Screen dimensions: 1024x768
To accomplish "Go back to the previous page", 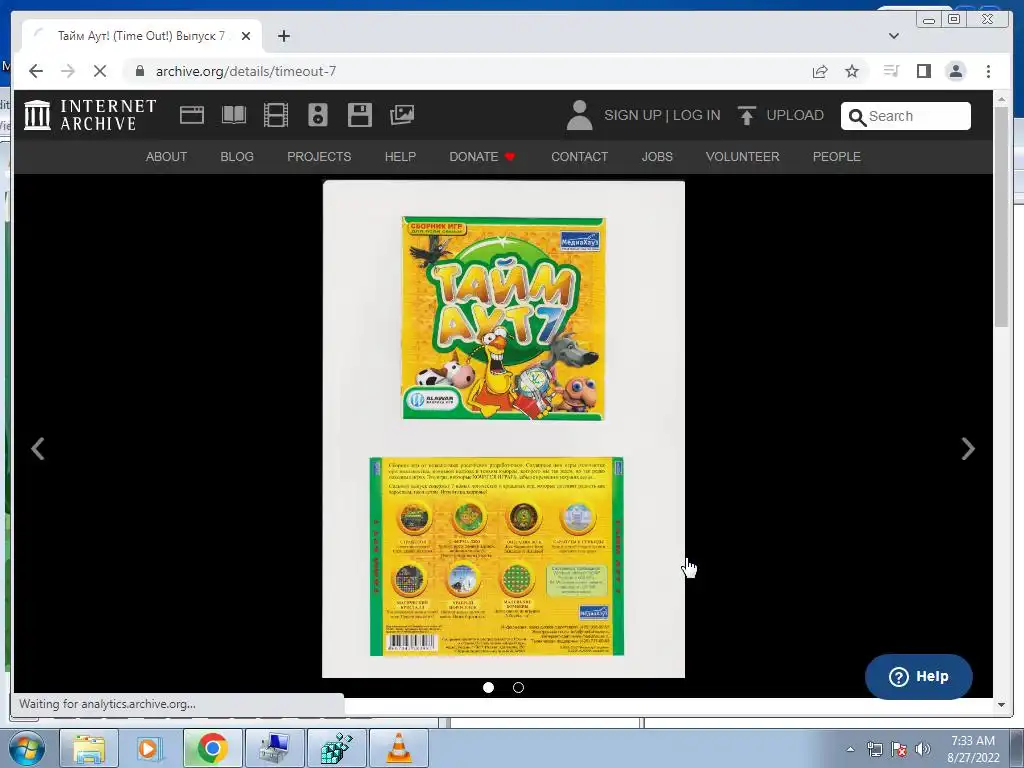I will [x=36, y=71].
